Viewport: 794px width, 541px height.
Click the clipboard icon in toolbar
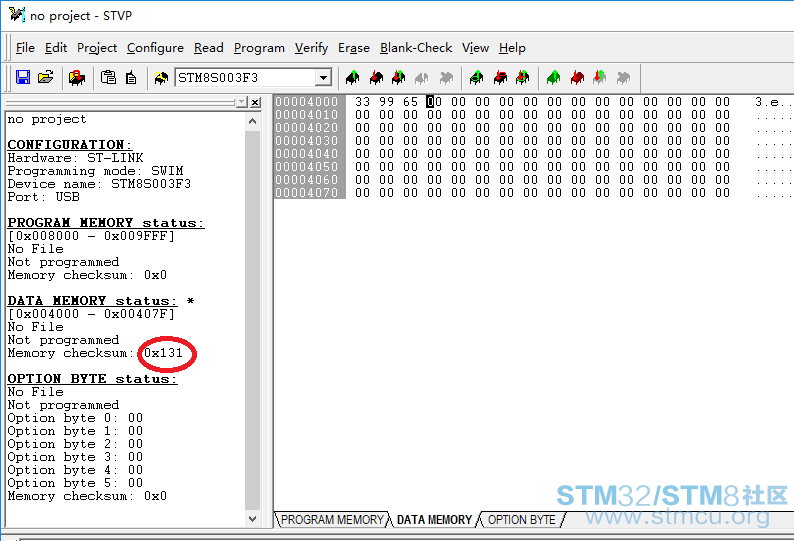click(x=108, y=78)
